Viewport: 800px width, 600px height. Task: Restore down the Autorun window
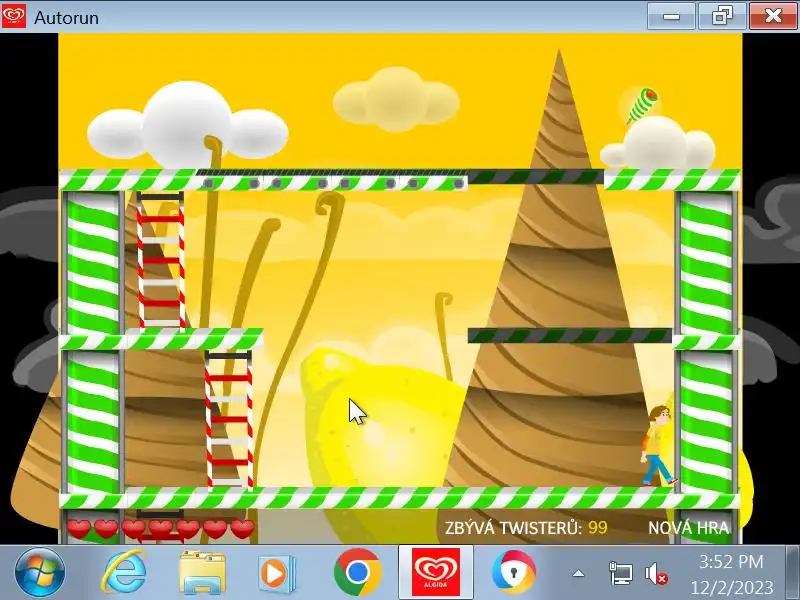pyautogui.click(x=722, y=16)
